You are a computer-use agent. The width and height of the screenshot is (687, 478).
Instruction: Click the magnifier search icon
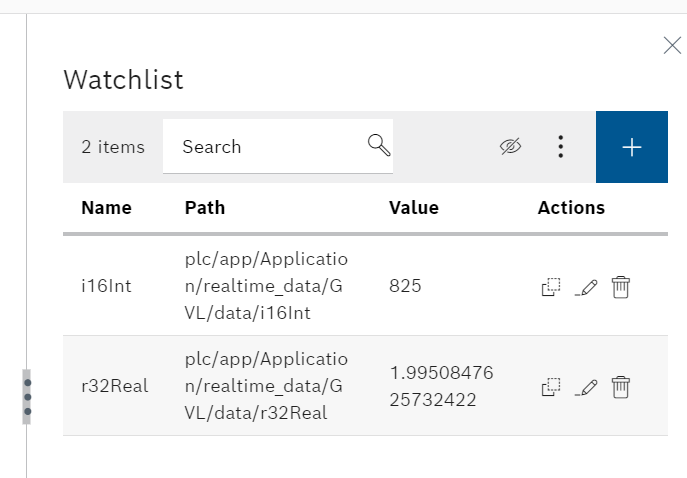tap(379, 145)
